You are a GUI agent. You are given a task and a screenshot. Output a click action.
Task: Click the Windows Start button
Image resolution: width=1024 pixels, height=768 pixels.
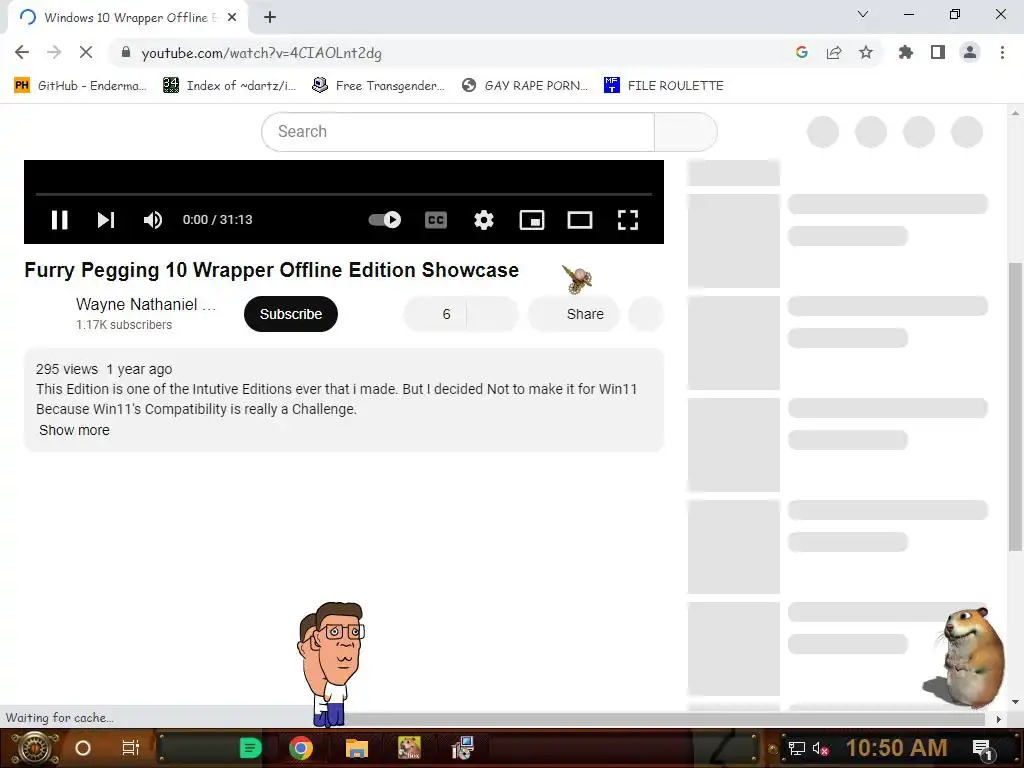point(35,748)
